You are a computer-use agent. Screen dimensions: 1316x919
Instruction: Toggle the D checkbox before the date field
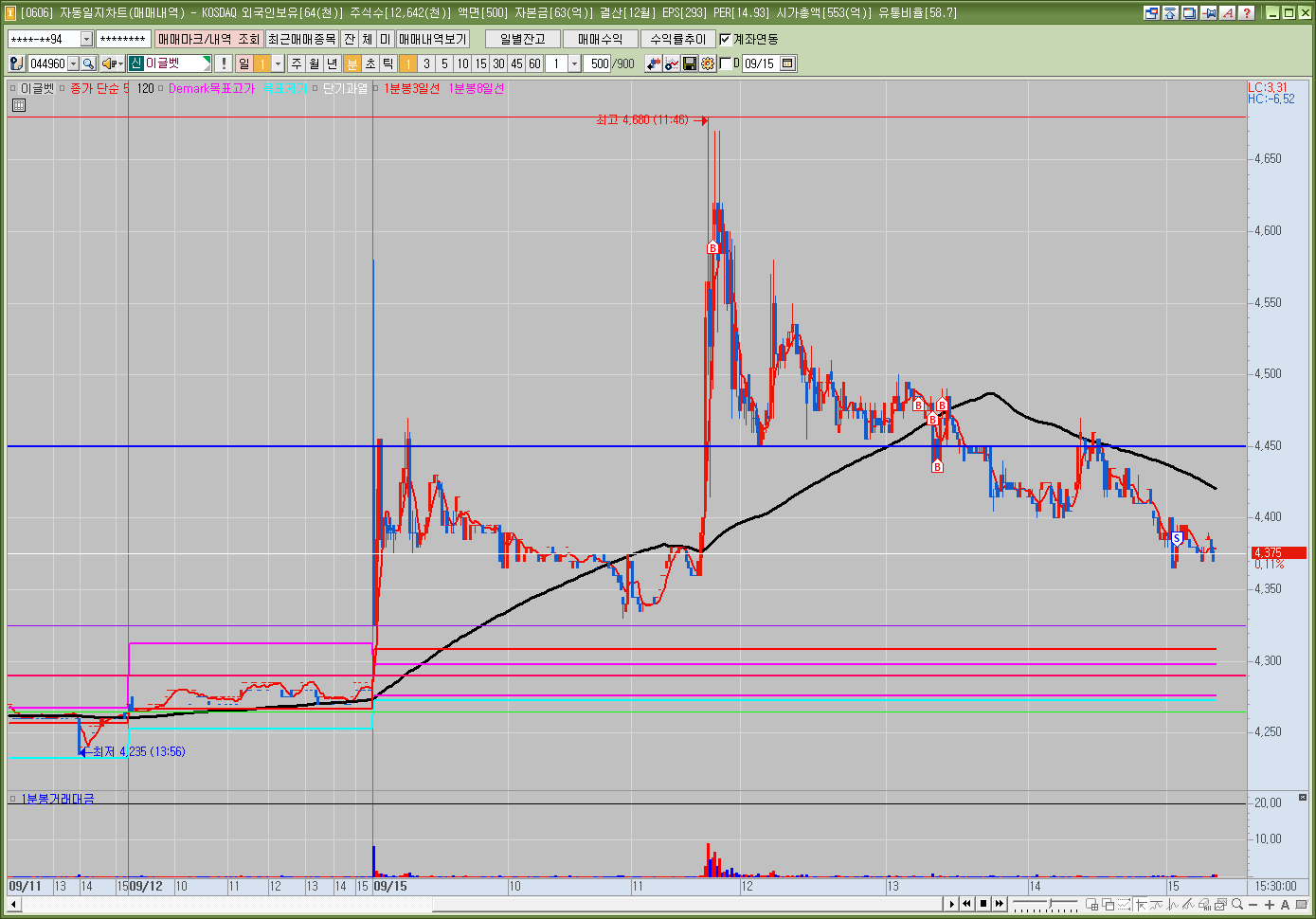(x=726, y=63)
